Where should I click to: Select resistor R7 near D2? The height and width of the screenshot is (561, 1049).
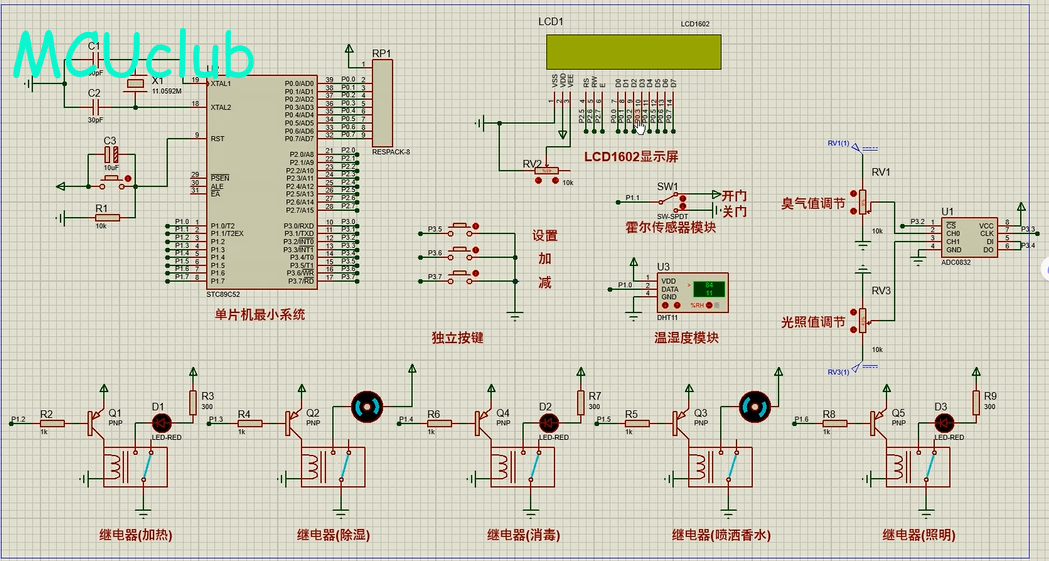pyautogui.click(x=581, y=402)
